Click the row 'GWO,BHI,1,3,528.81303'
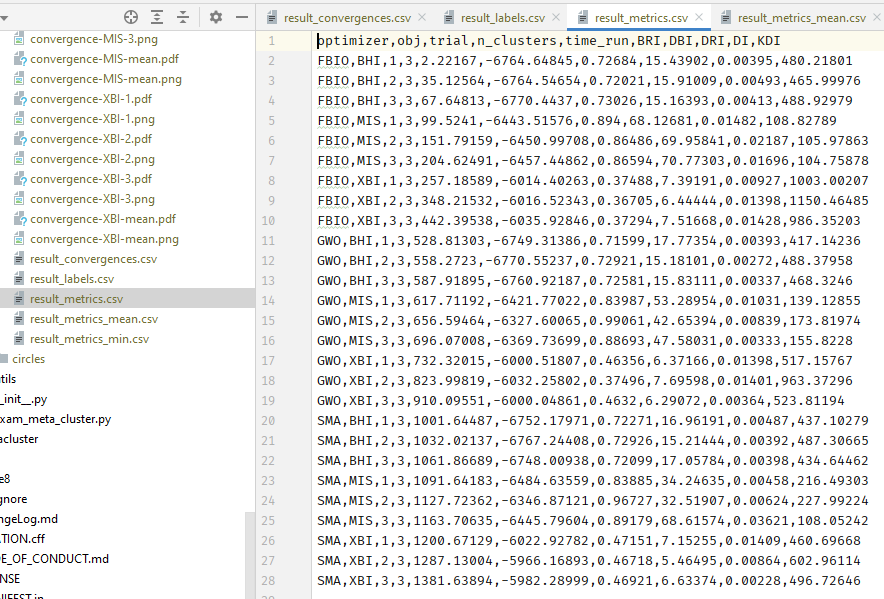The width and height of the screenshot is (884, 599). click(589, 241)
